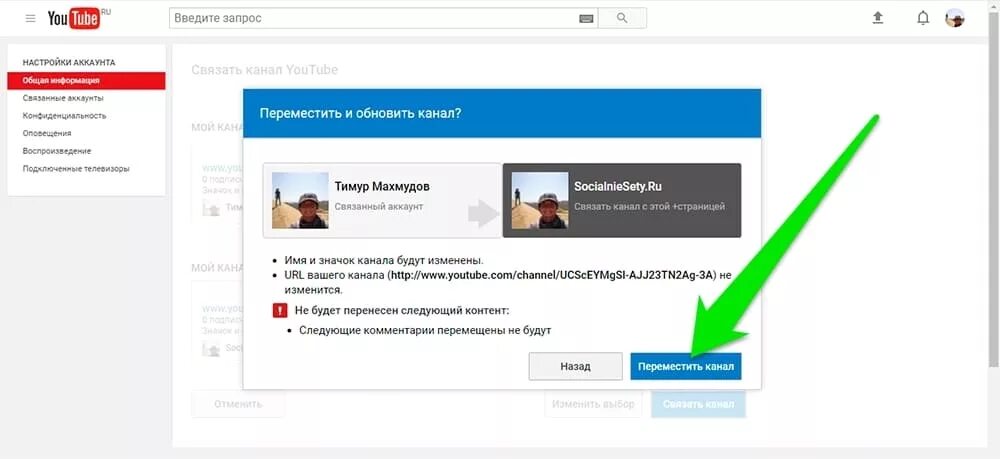This screenshot has width=1000, height=459.
Task: Click dialog title 'Переместить и обновить канал?'
Action: click(360, 113)
